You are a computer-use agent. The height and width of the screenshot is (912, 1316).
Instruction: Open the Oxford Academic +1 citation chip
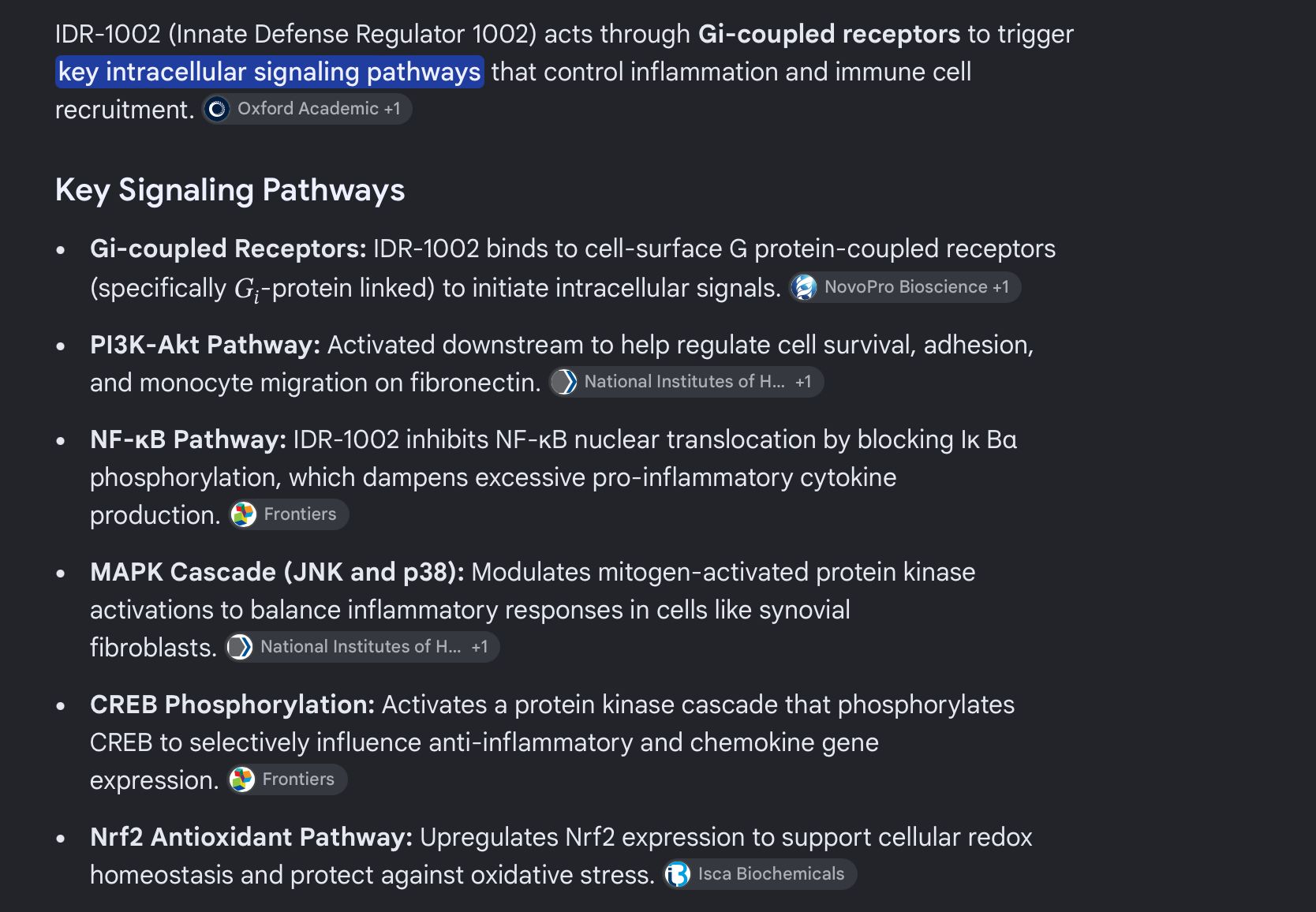[307, 109]
